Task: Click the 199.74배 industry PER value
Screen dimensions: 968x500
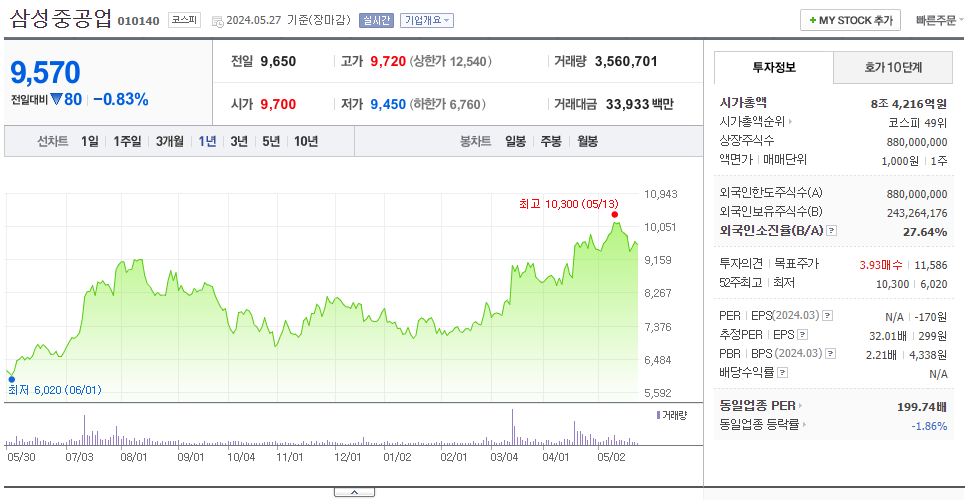Action: (x=922, y=407)
